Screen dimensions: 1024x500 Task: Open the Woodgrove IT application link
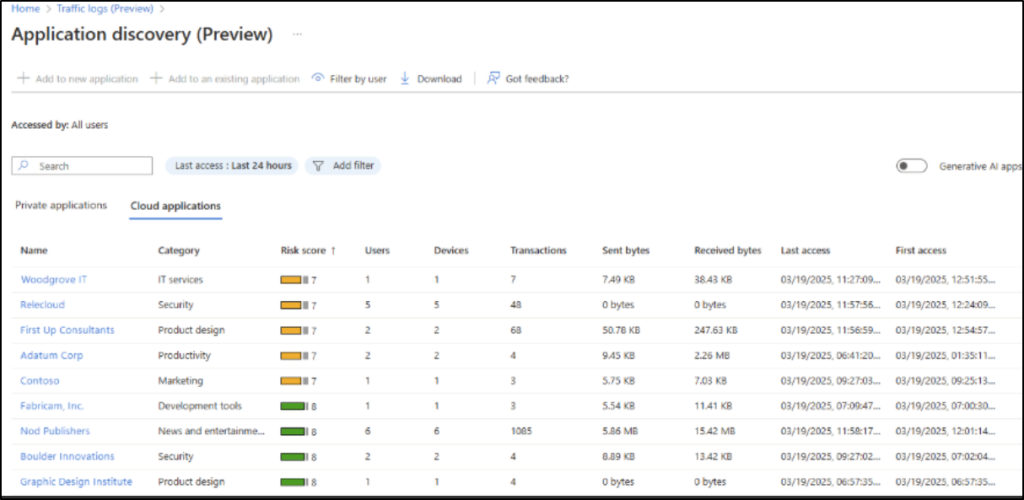pos(54,279)
